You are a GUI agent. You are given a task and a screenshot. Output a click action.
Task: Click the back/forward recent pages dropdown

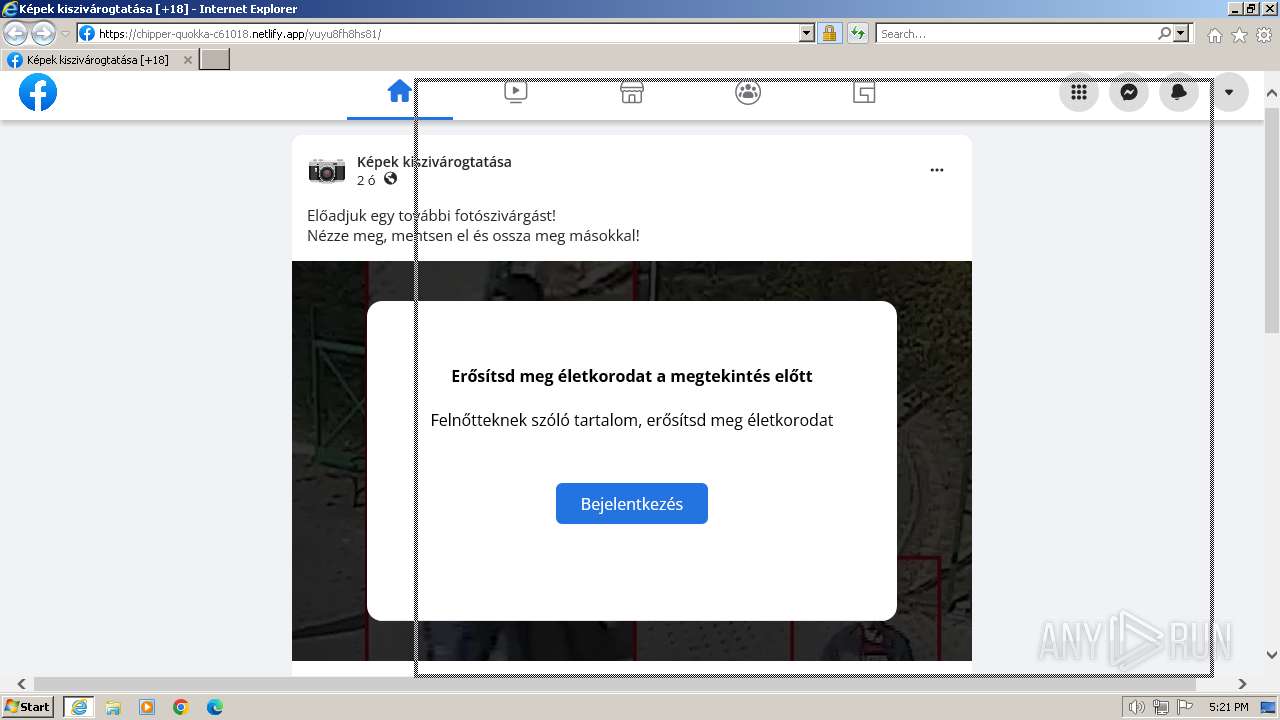tap(66, 33)
